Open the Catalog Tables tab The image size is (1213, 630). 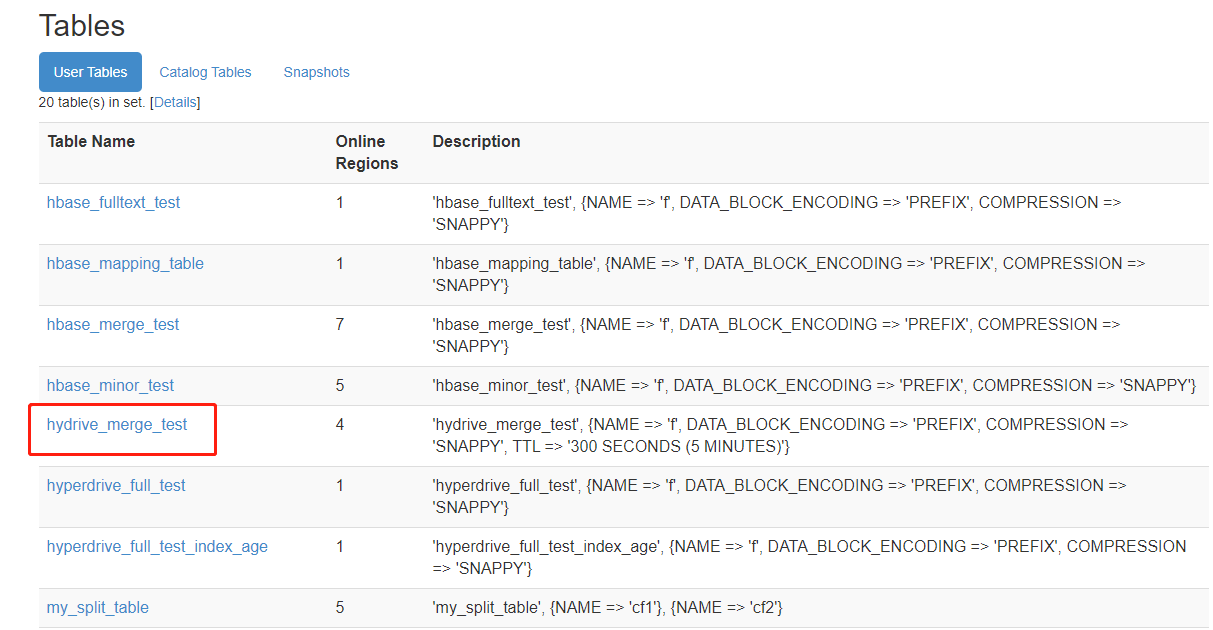click(205, 72)
